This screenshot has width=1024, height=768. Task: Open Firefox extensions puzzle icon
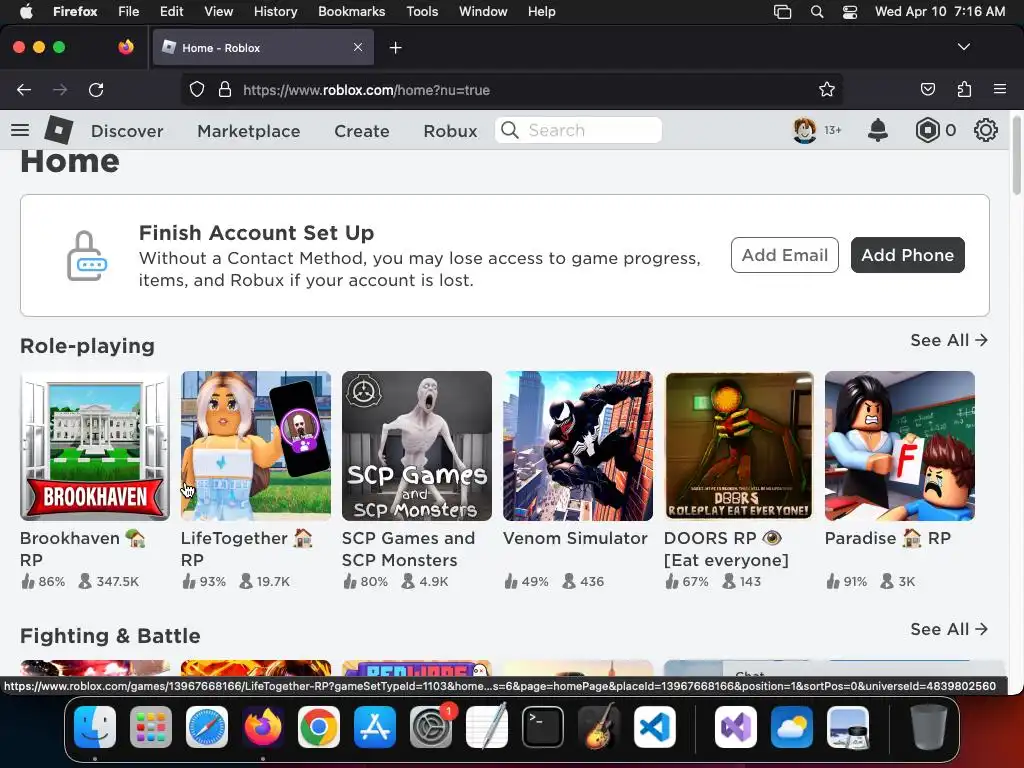tap(964, 89)
